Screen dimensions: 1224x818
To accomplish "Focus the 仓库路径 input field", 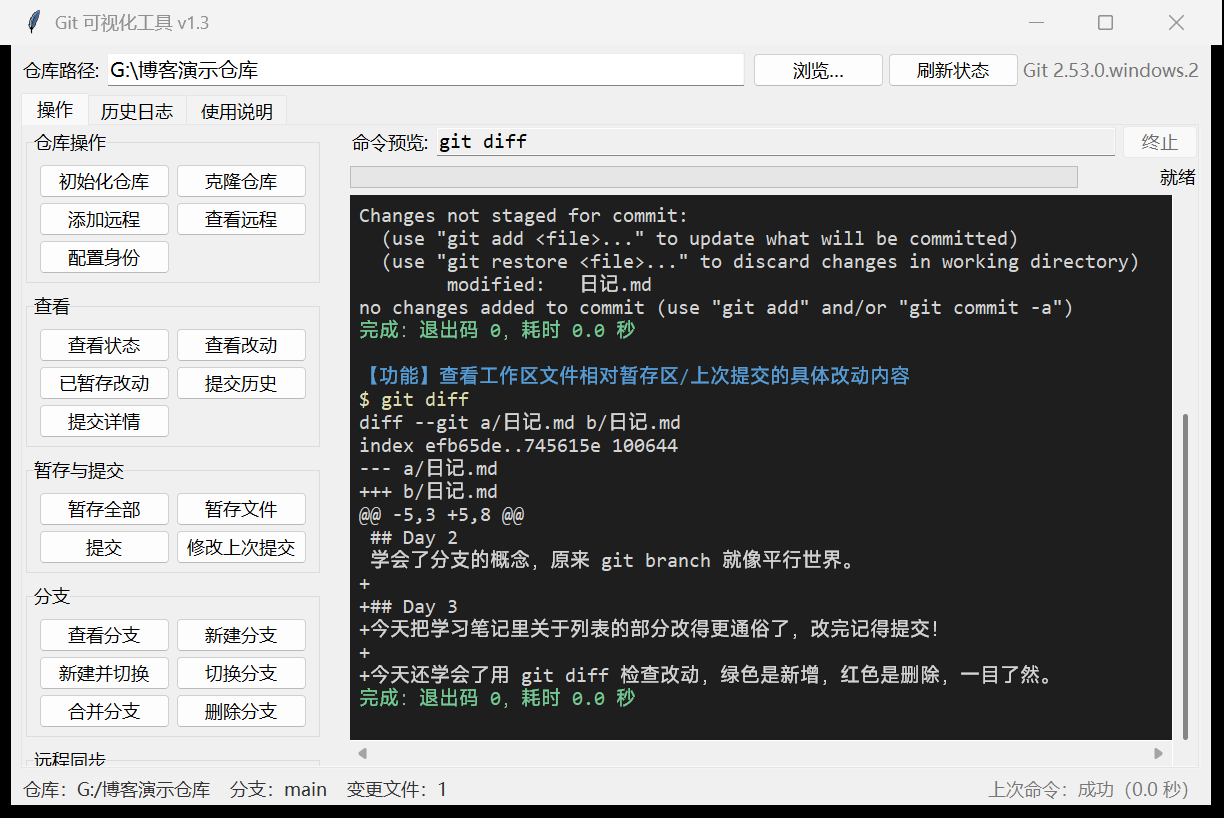I will [426, 70].
